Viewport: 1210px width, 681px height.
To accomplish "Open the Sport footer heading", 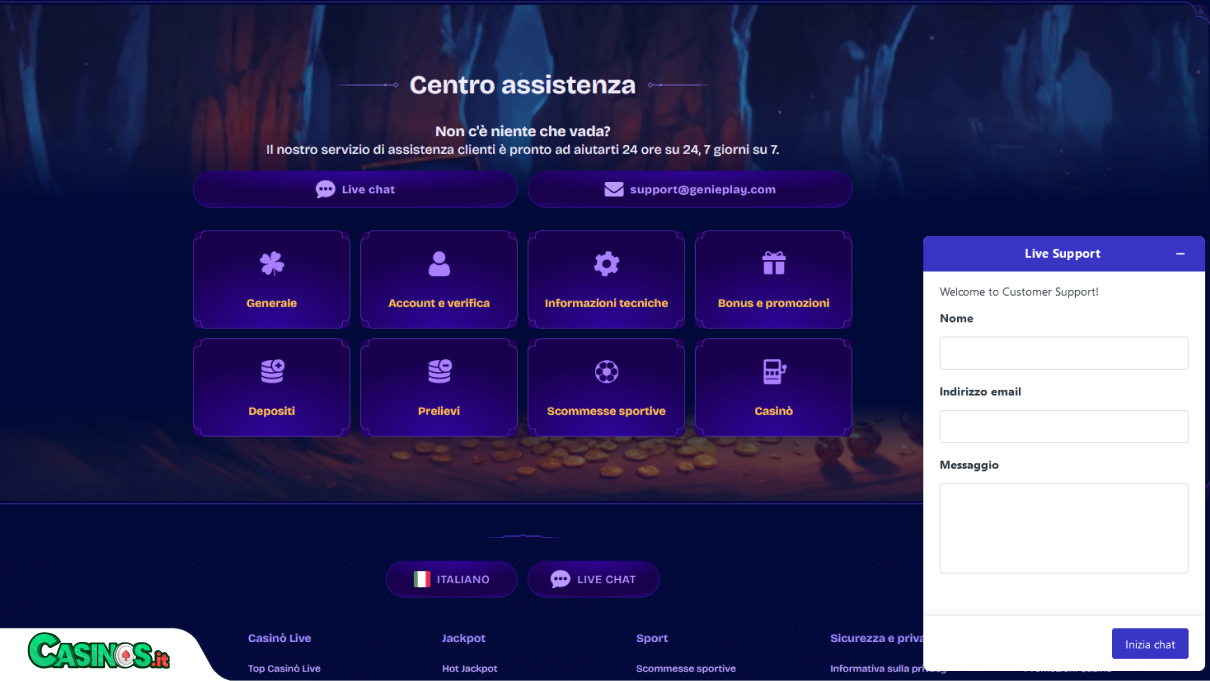I will coord(652,638).
